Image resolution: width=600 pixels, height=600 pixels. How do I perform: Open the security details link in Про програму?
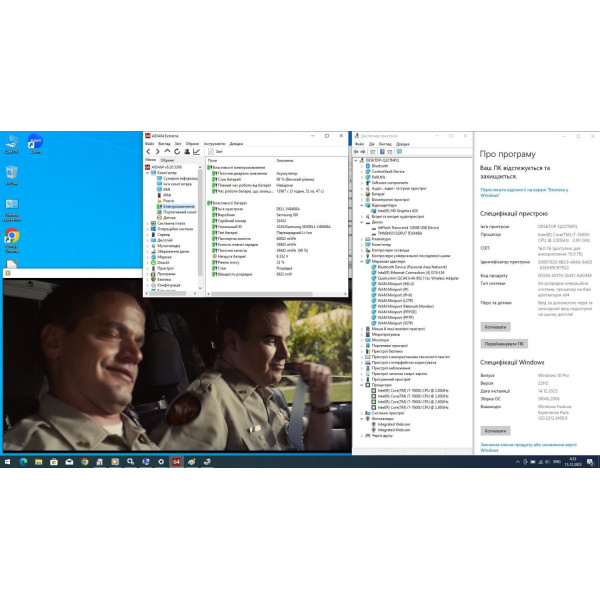tap(524, 192)
